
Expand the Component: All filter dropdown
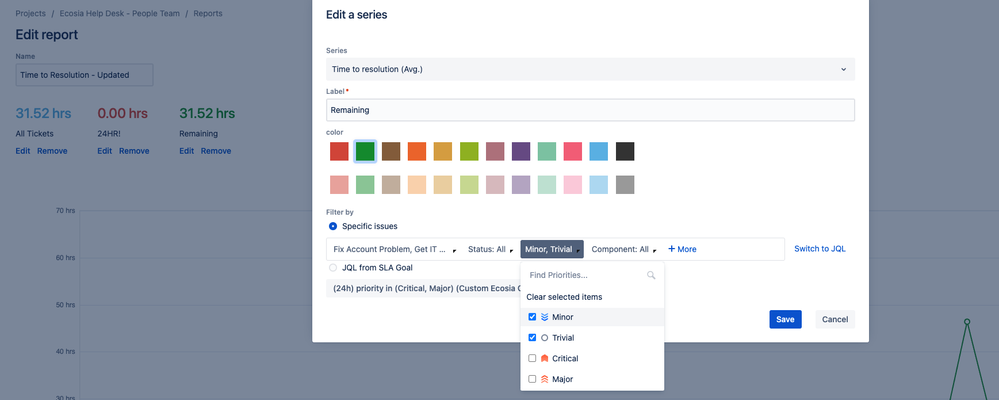pyautogui.click(x=623, y=249)
